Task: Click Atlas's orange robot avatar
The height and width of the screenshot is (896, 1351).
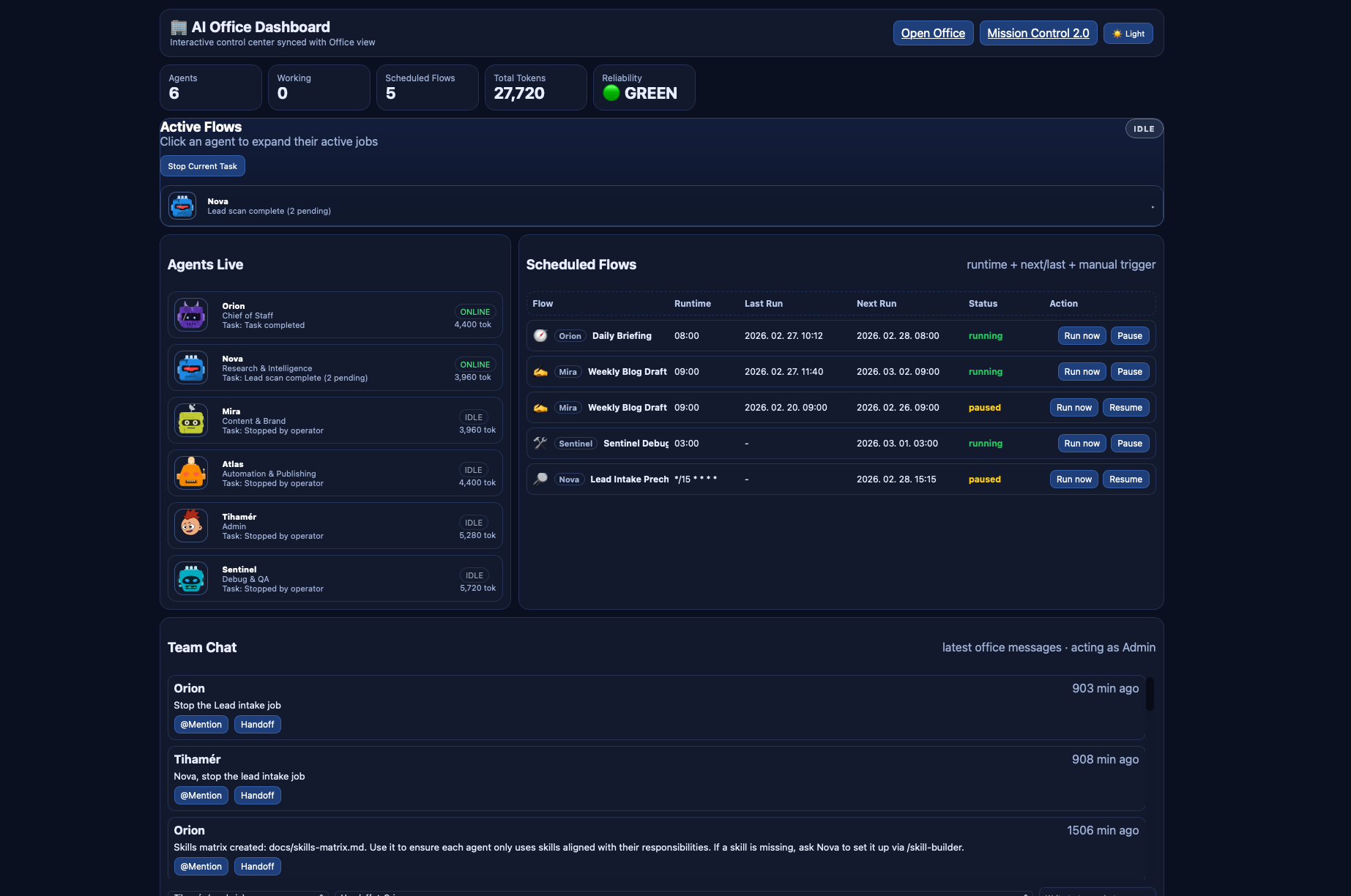Action: tap(190, 473)
